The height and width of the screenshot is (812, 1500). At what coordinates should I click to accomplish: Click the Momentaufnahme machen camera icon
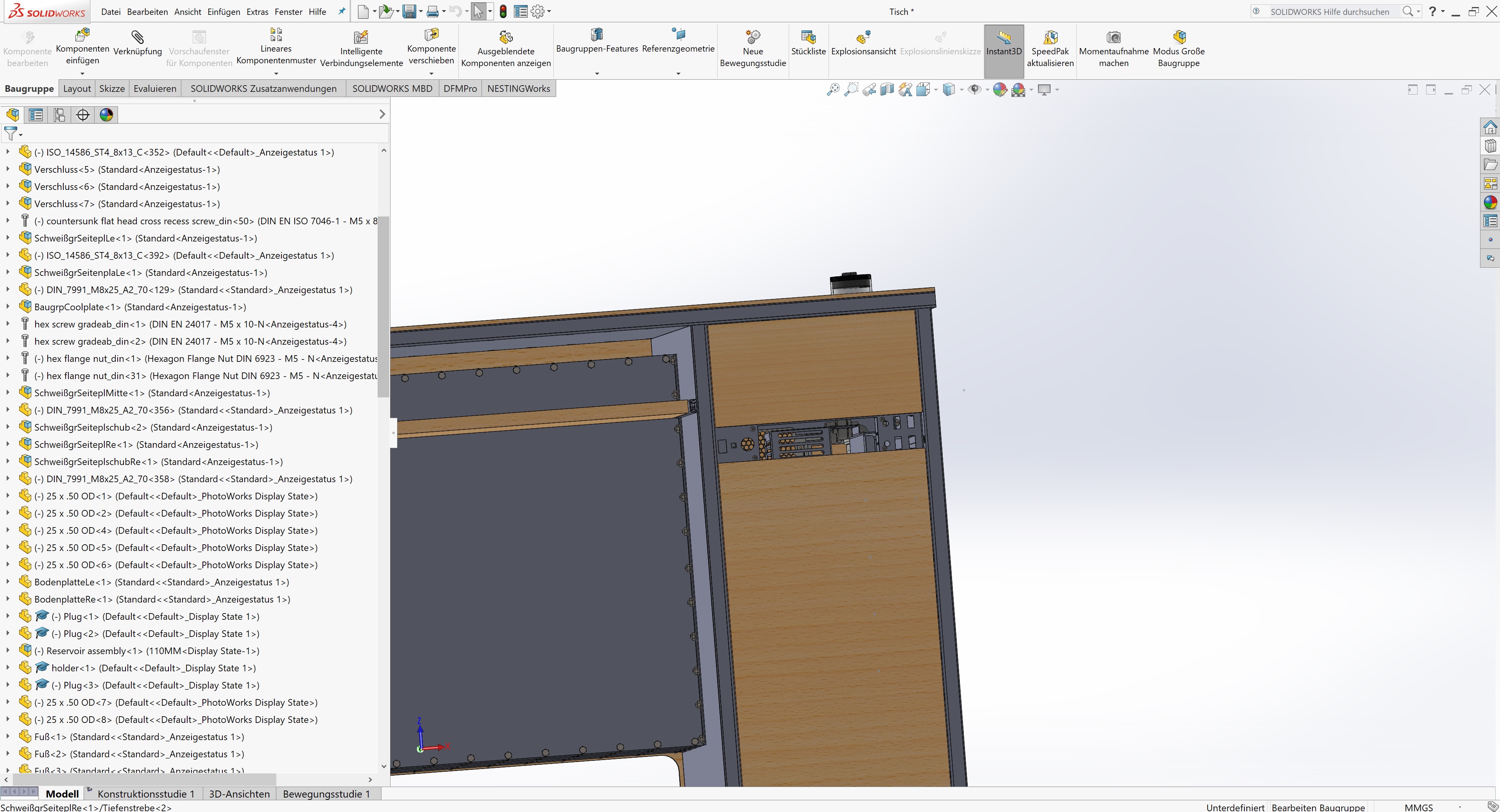click(1113, 38)
